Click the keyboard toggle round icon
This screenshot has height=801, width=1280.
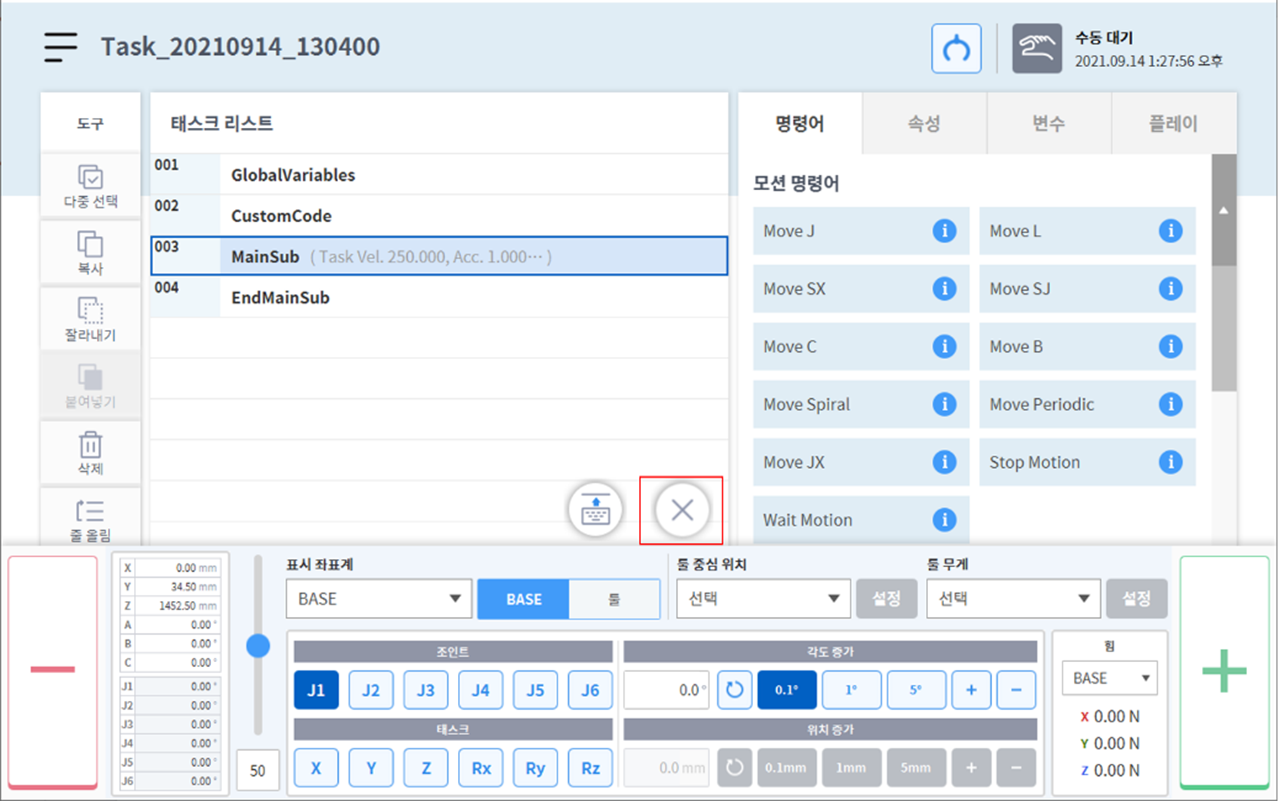point(595,510)
